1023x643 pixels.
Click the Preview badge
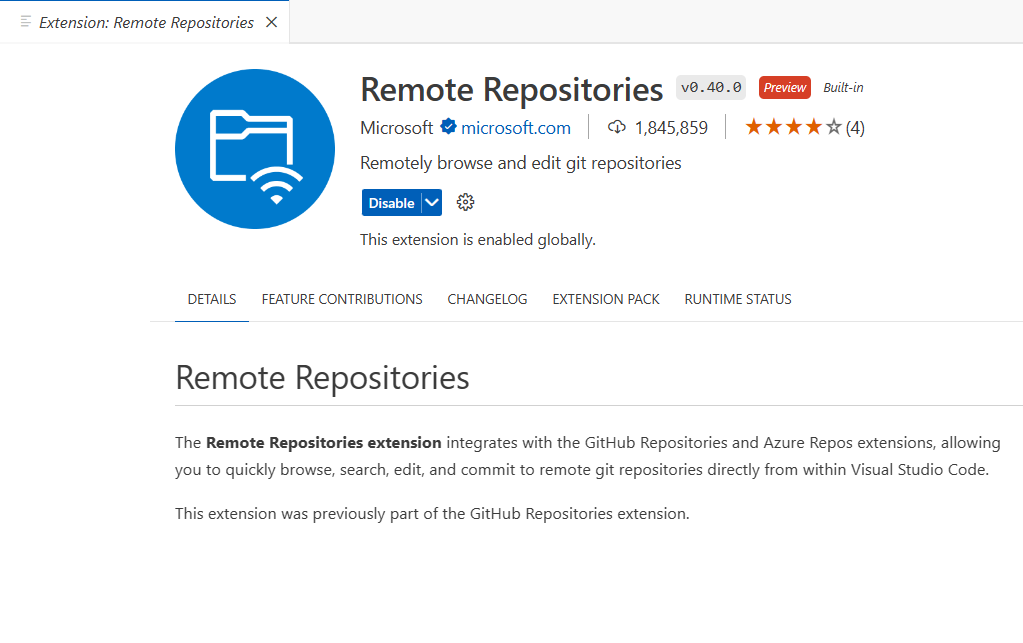pyautogui.click(x=784, y=87)
